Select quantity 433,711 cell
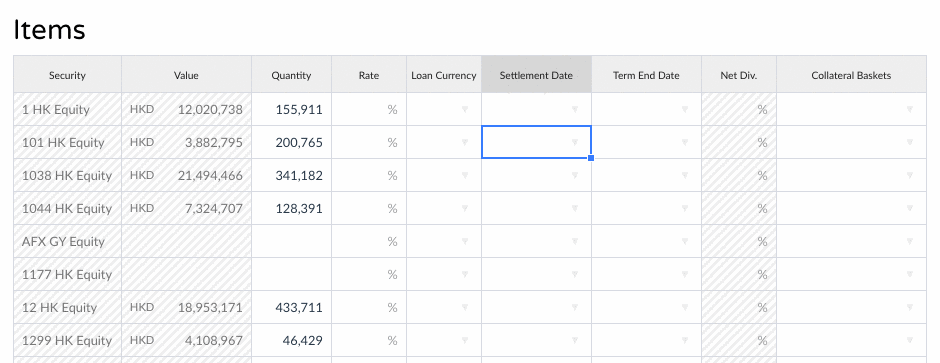940x363 pixels. tap(291, 307)
